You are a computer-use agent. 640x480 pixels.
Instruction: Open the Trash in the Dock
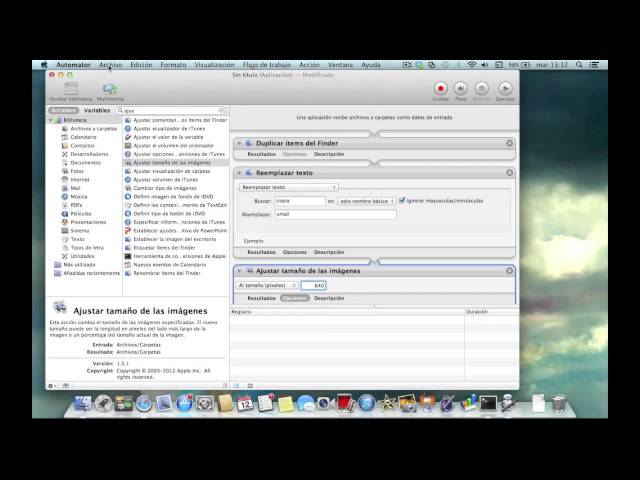[x=559, y=403]
